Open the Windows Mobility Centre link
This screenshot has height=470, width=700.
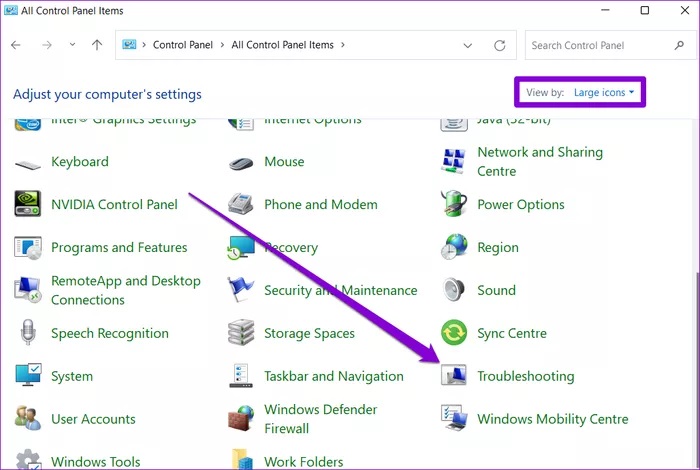(552, 419)
